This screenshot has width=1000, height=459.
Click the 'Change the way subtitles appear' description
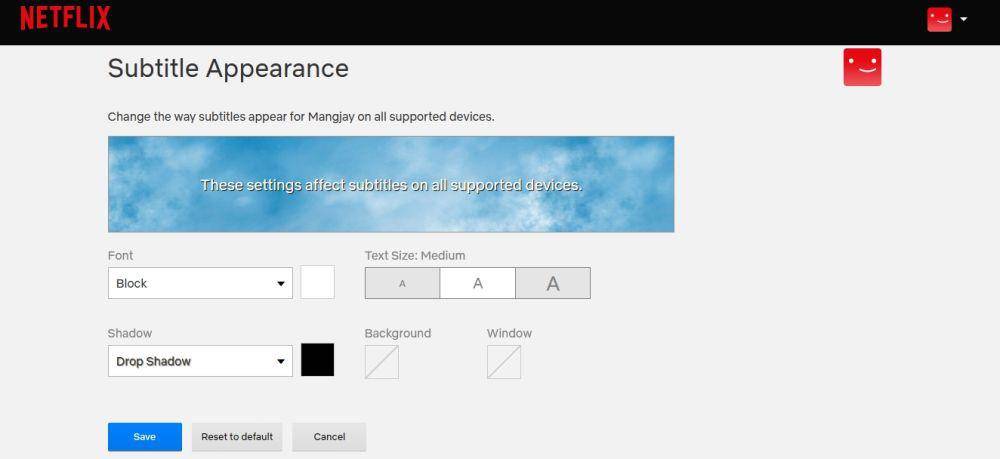coord(301,117)
